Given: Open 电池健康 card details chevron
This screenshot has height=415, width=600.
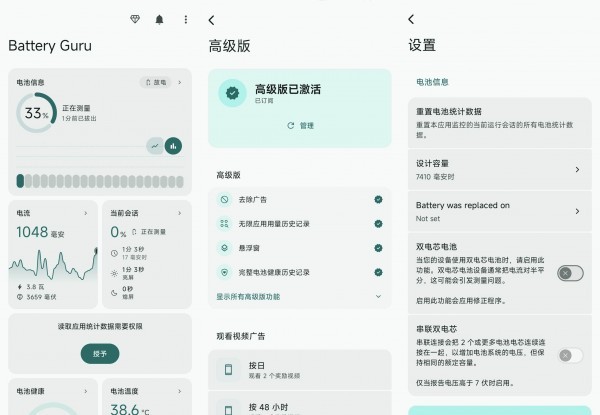Looking at the screenshot, I should click(x=86, y=391).
